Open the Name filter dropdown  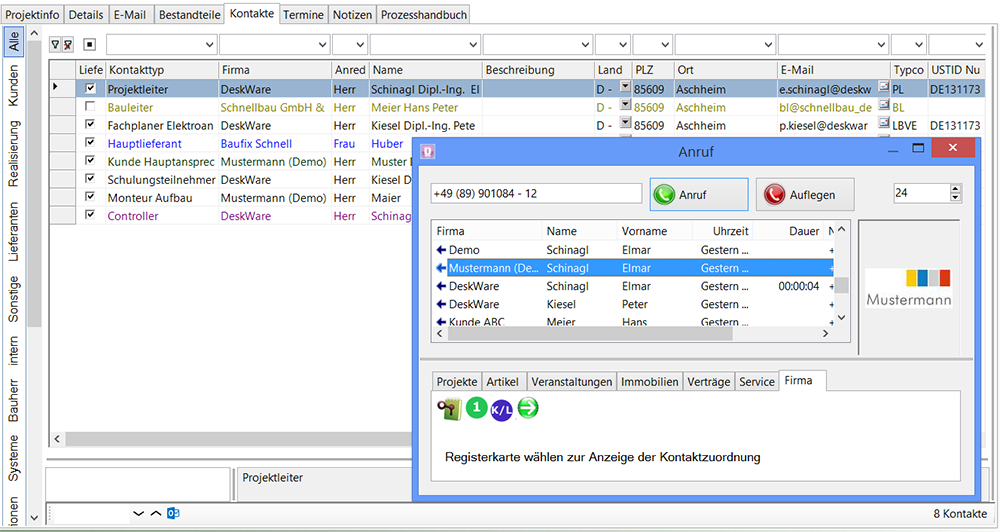(x=473, y=45)
